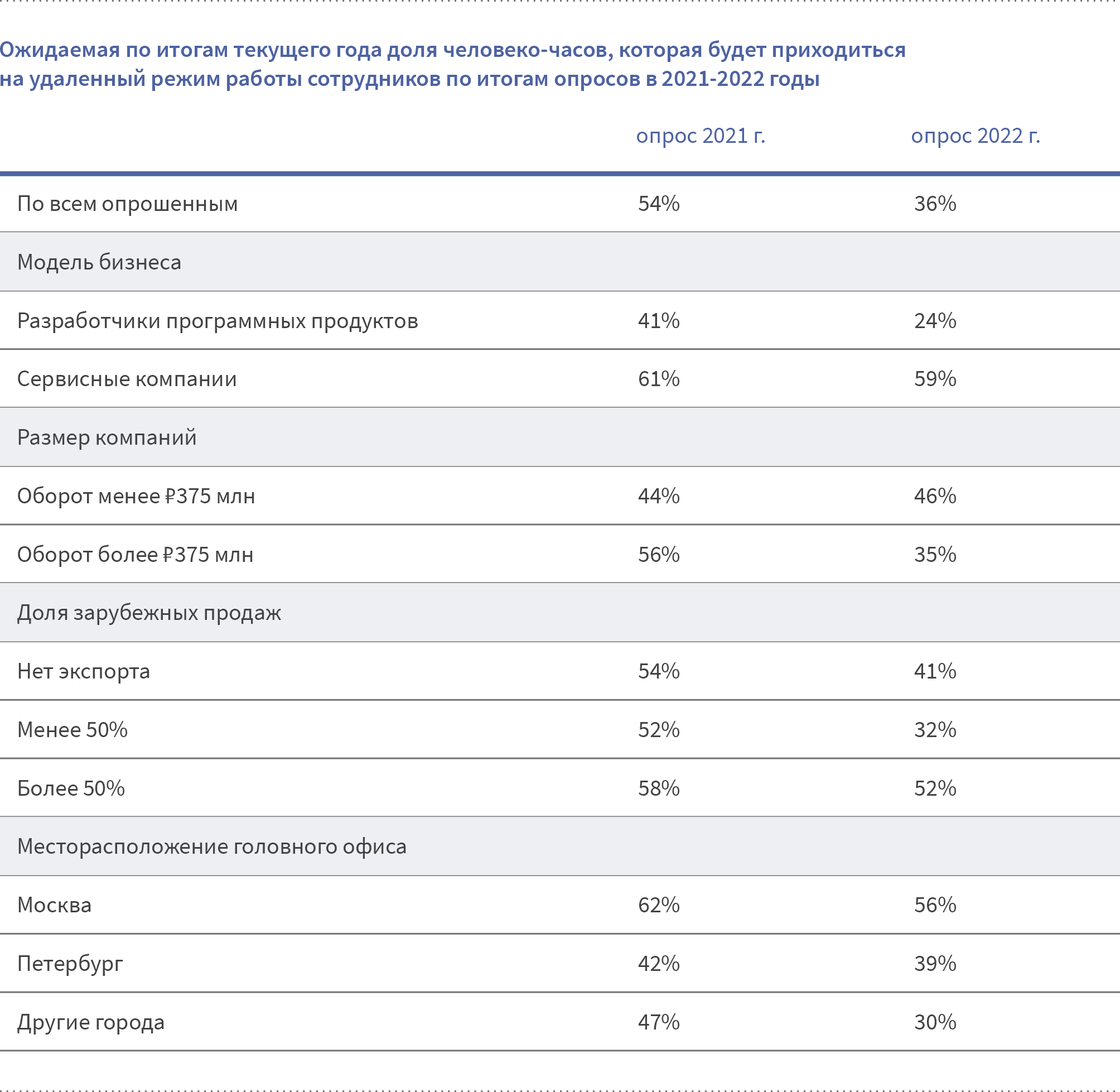Click the 'Размер компаний' section header

[x=107, y=438]
